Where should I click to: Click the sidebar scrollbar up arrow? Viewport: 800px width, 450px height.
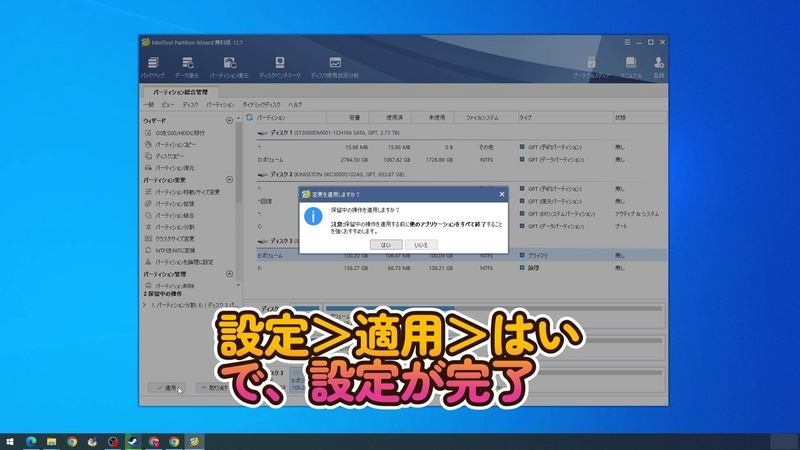[x=238, y=118]
